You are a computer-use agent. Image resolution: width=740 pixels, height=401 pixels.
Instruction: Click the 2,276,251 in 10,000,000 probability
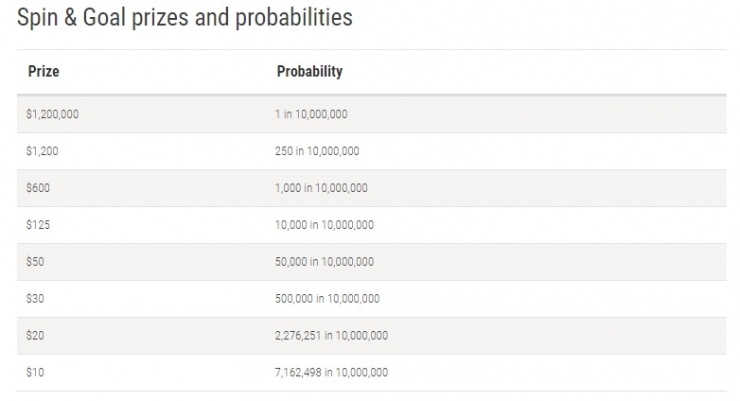(x=331, y=335)
